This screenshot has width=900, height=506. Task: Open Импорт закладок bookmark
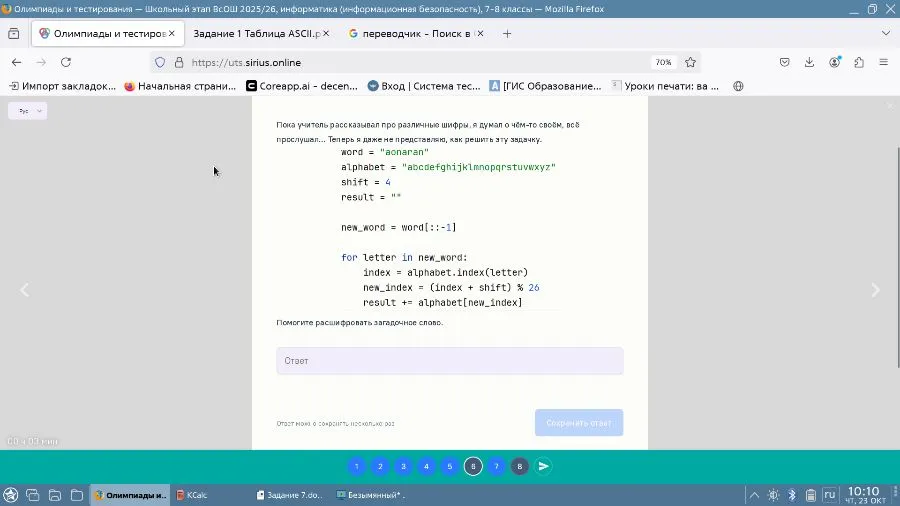point(62,86)
